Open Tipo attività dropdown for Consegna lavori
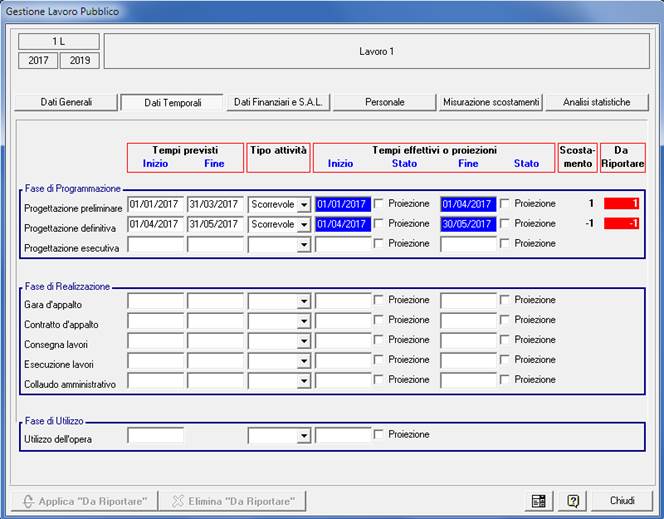Viewport: 664px width, 519px height. (303, 341)
